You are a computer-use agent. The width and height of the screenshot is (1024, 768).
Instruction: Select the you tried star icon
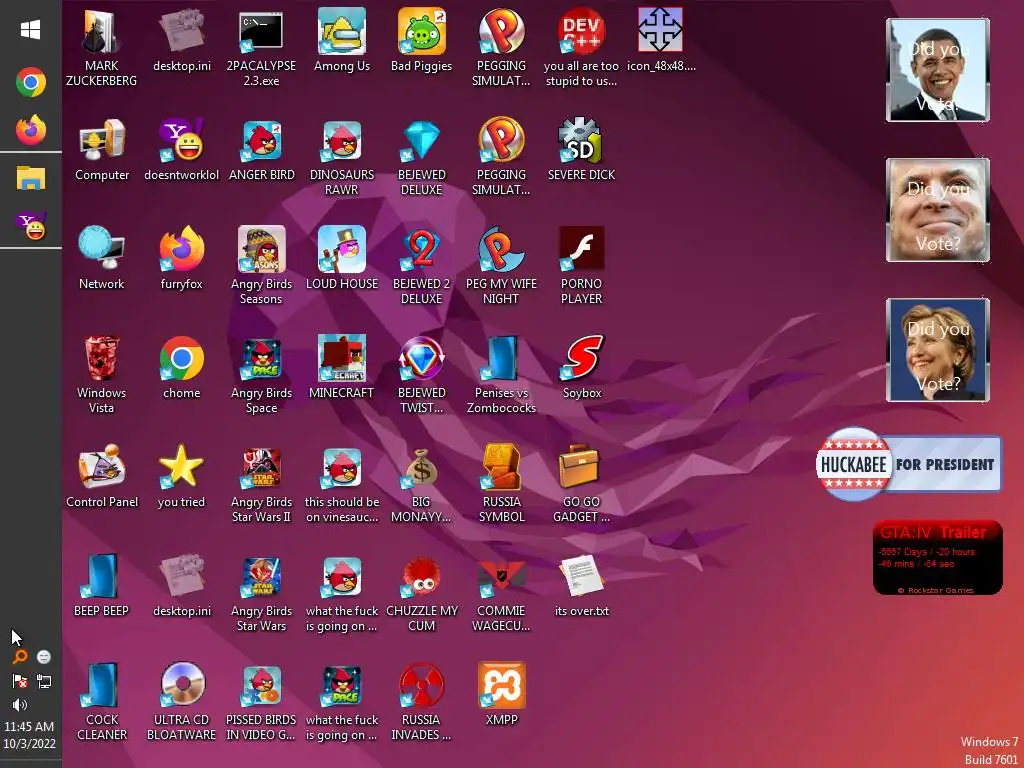click(182, 476)
